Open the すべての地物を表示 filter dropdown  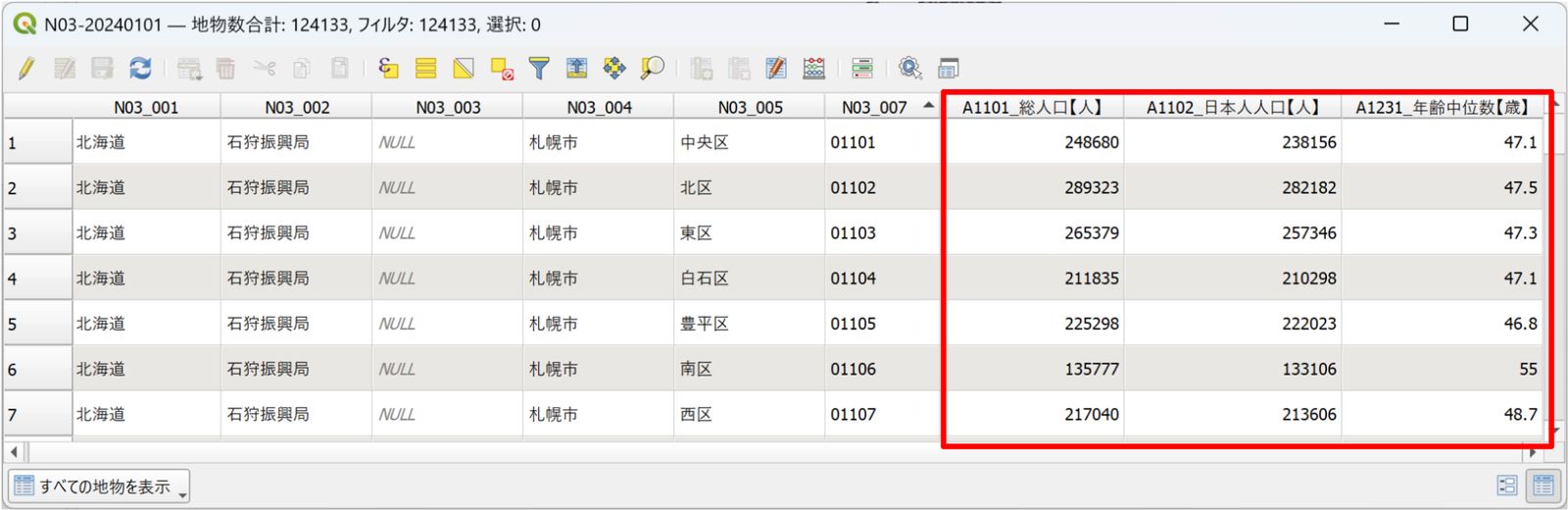(x=99, y=486)
